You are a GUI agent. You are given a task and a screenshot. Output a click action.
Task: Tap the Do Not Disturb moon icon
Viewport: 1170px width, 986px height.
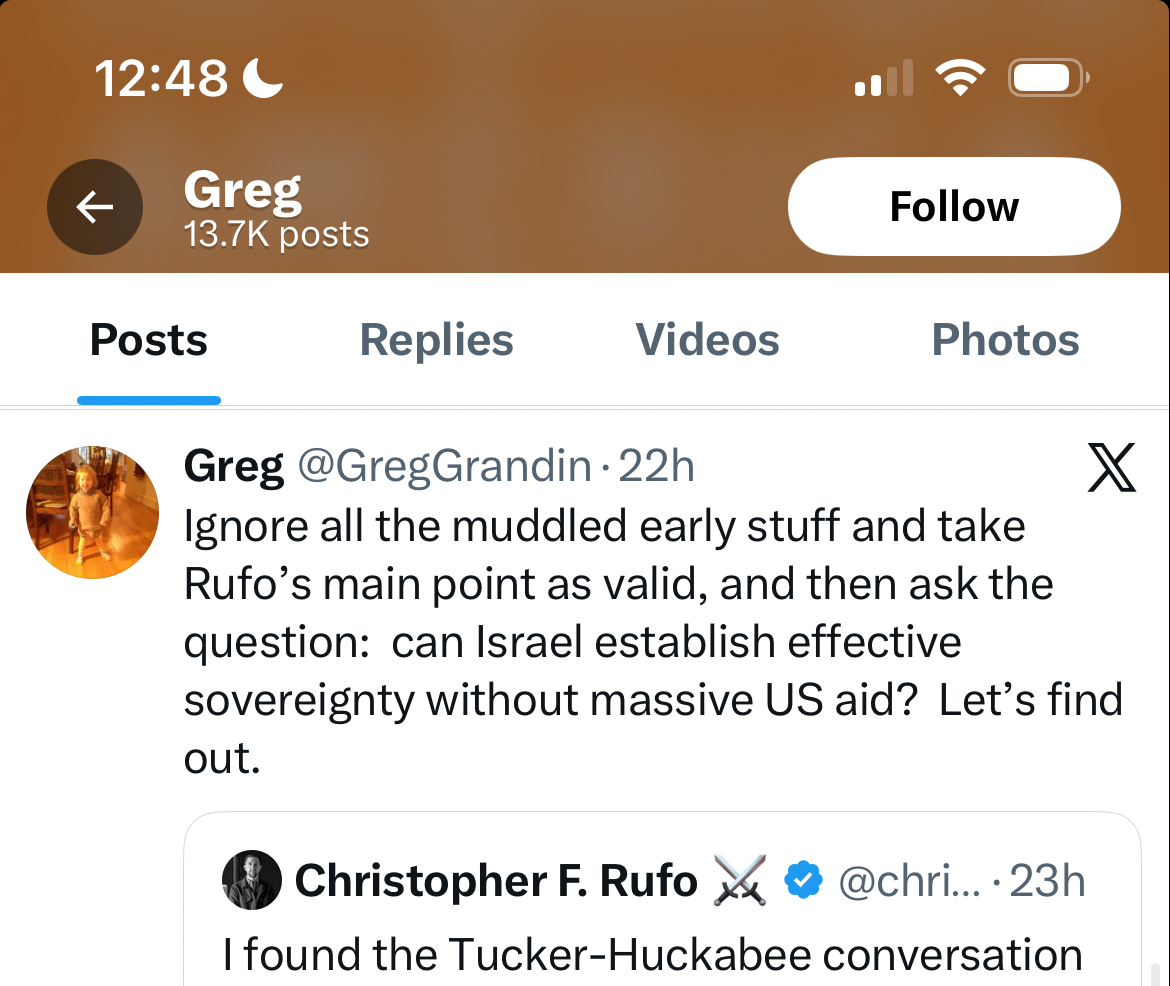click(263, 77)
